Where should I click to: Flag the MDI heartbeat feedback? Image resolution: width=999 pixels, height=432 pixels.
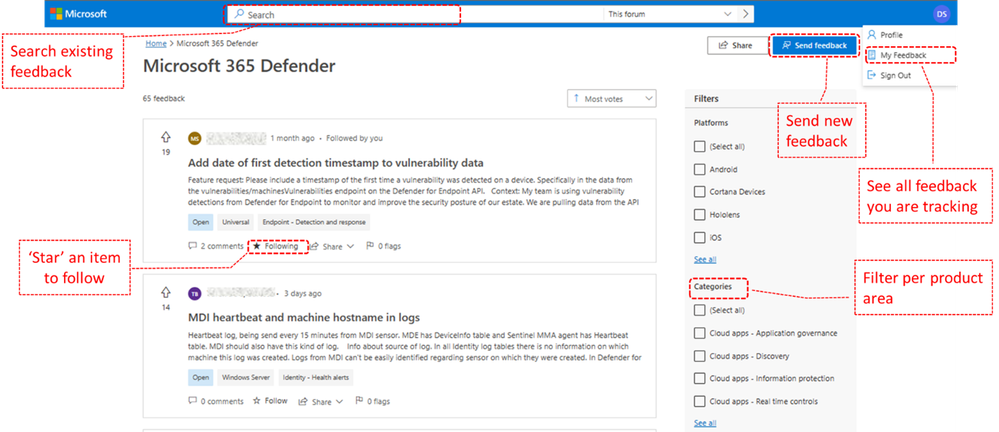click(372, 401)
